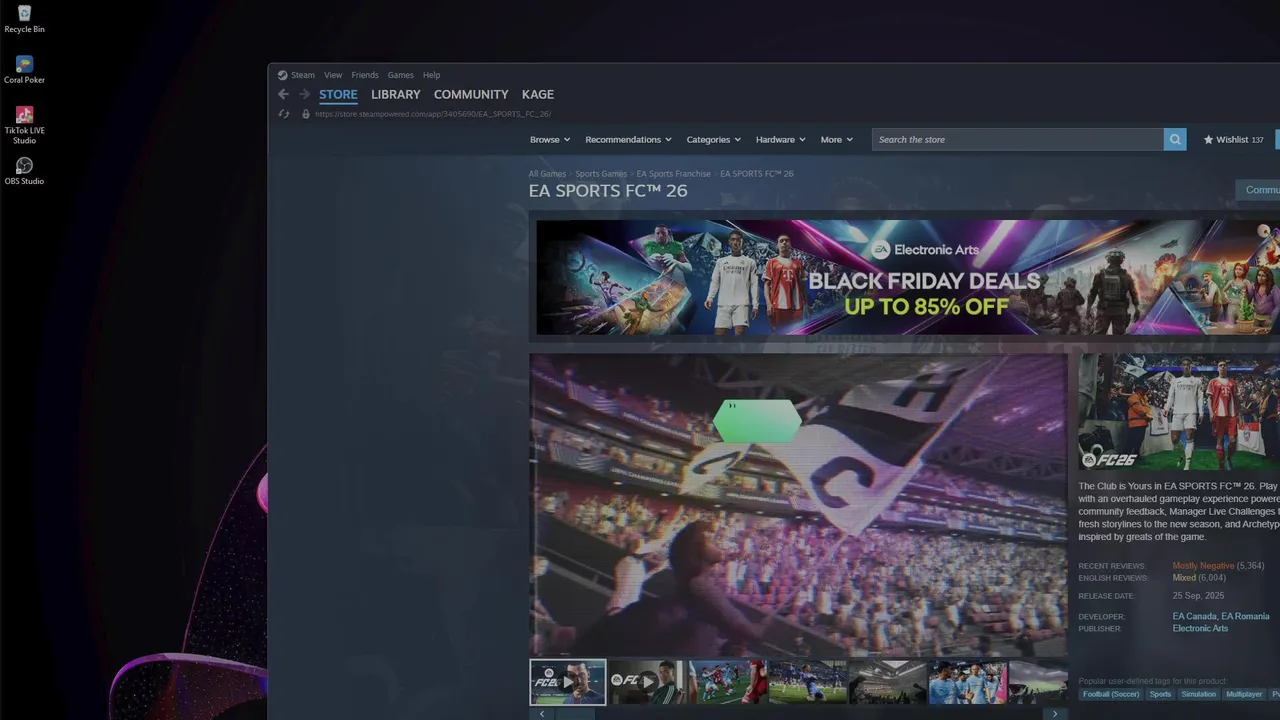This screenshot has width=1280, height=720.
Task: Click the release date '25 Sep, 2025'
Action: pyautogui.click(x=1198, y=596)
